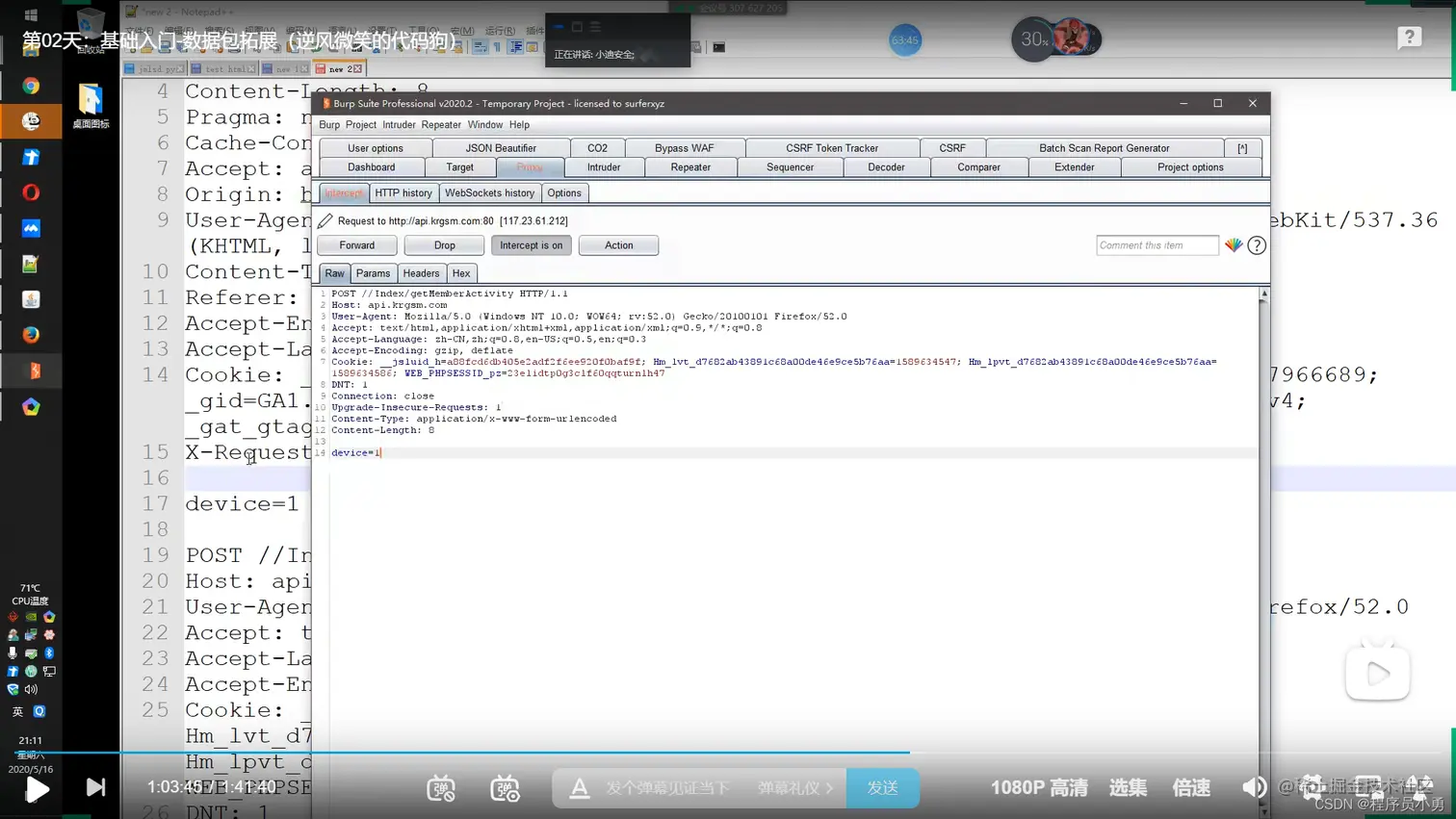Click the Forward button
Viewport: 1456px width, 819px height.
click(357, 245)
